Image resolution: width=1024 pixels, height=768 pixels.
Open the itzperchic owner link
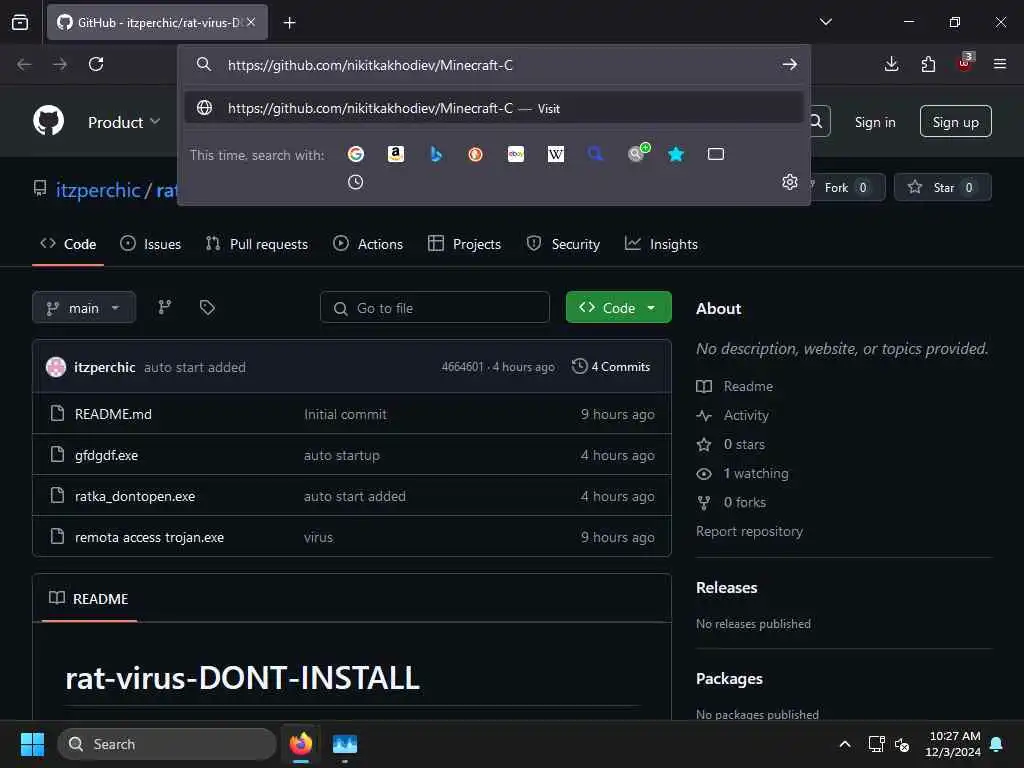pyautogui.click(x=98, y=190)
